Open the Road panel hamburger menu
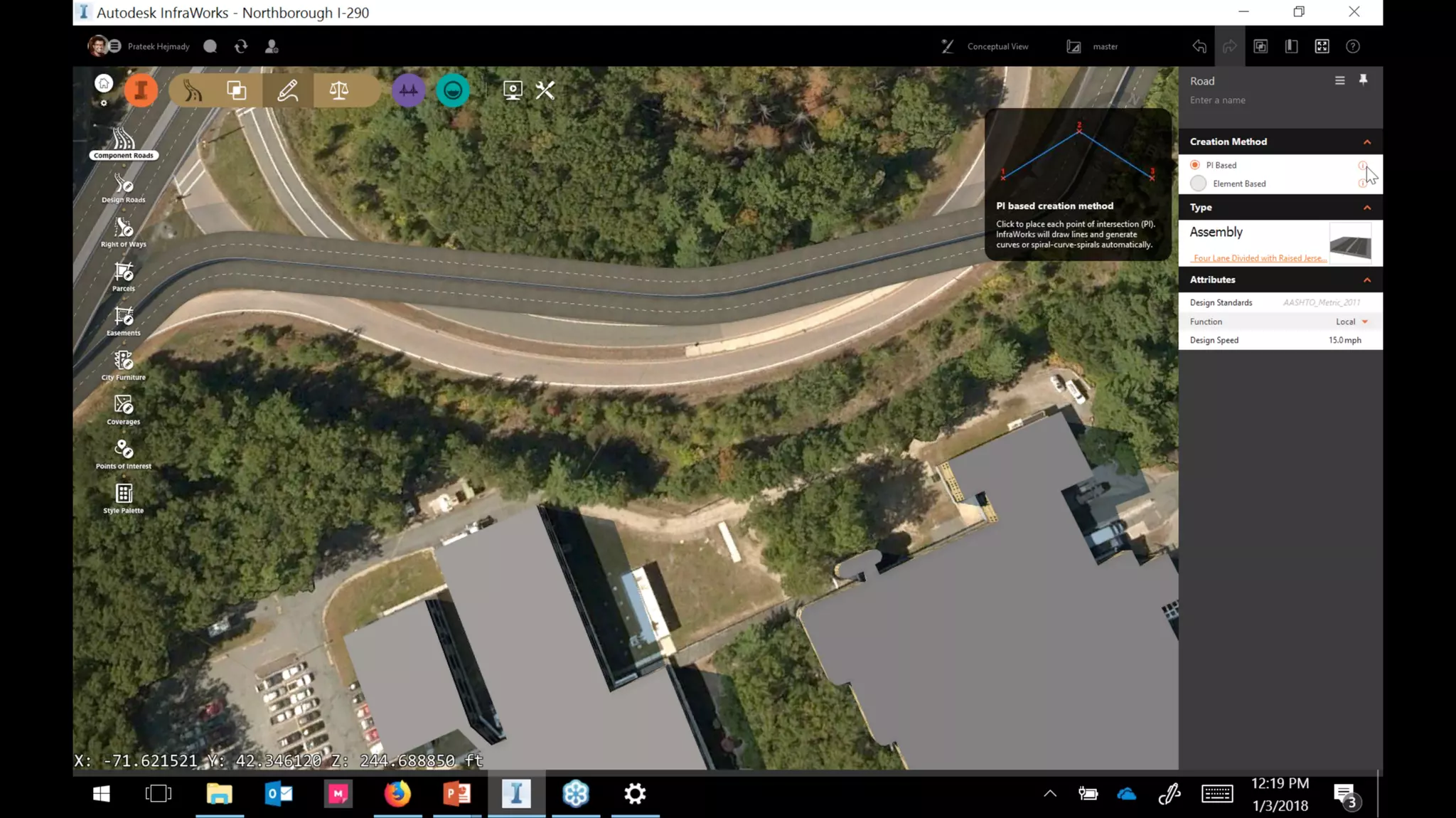 point(1339,80)
